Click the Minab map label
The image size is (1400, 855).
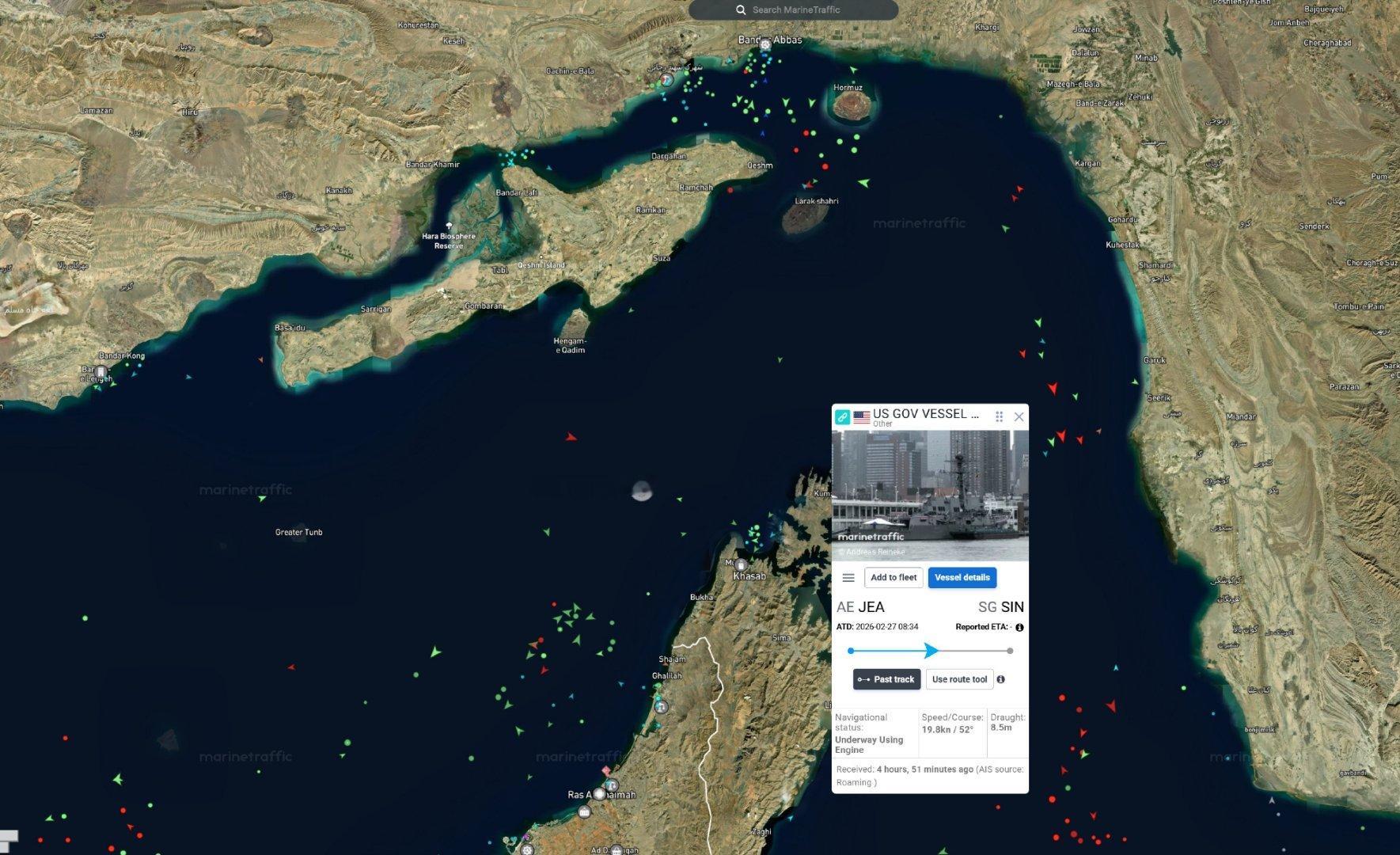pos(1145,58)
